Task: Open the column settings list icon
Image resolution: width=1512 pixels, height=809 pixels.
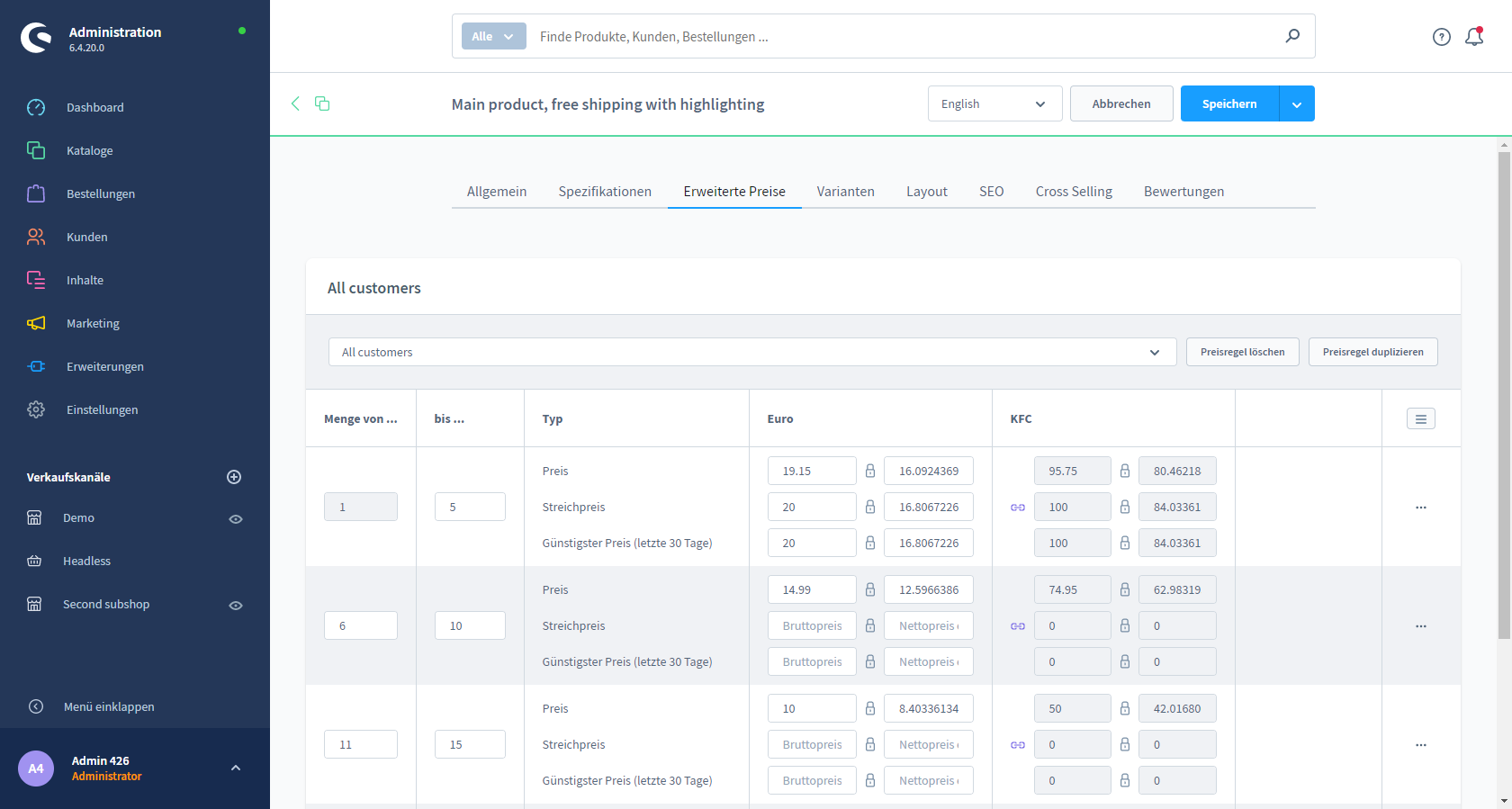Action: click(1421, 418)
